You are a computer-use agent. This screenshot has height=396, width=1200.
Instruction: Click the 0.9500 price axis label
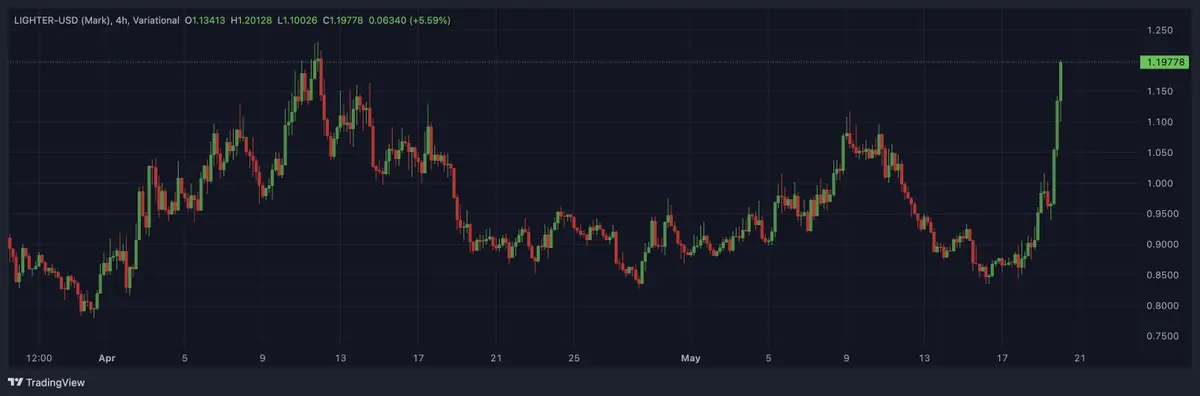1162,214
